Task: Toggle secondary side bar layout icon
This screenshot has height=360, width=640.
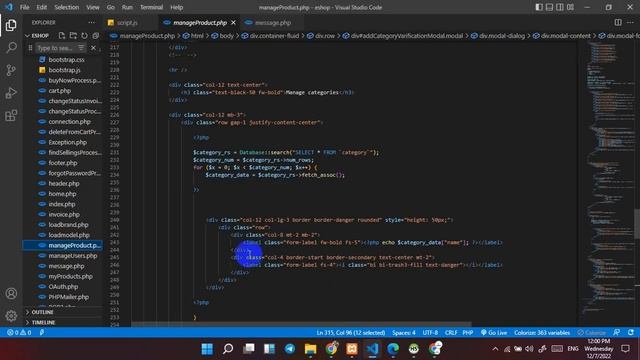Action: [x=560, y=7]
